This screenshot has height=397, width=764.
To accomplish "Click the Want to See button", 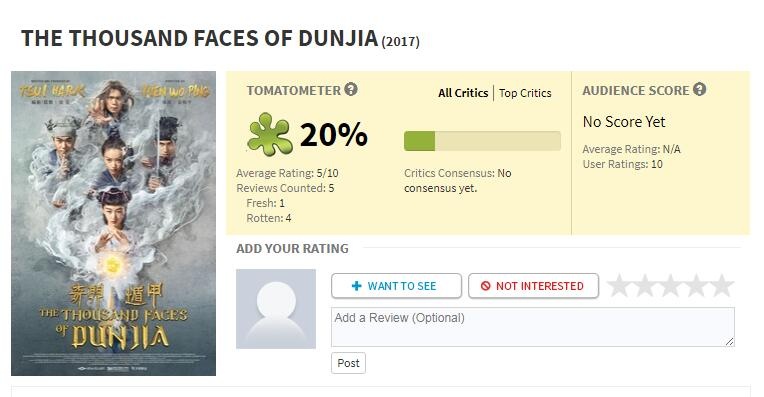I will click(x=396, y=286).
